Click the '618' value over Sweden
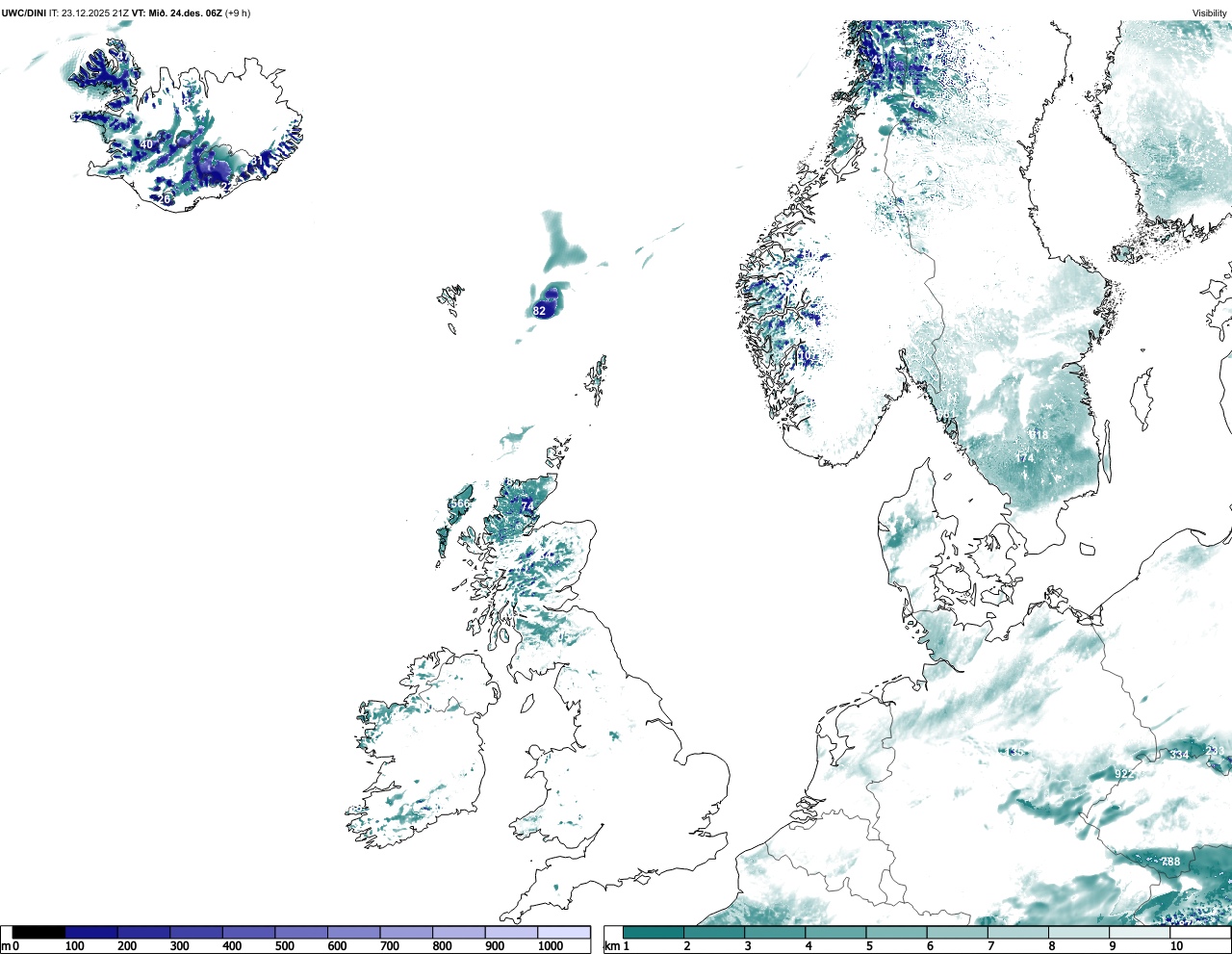1232x954 pixels. [x=1039, y=435]
